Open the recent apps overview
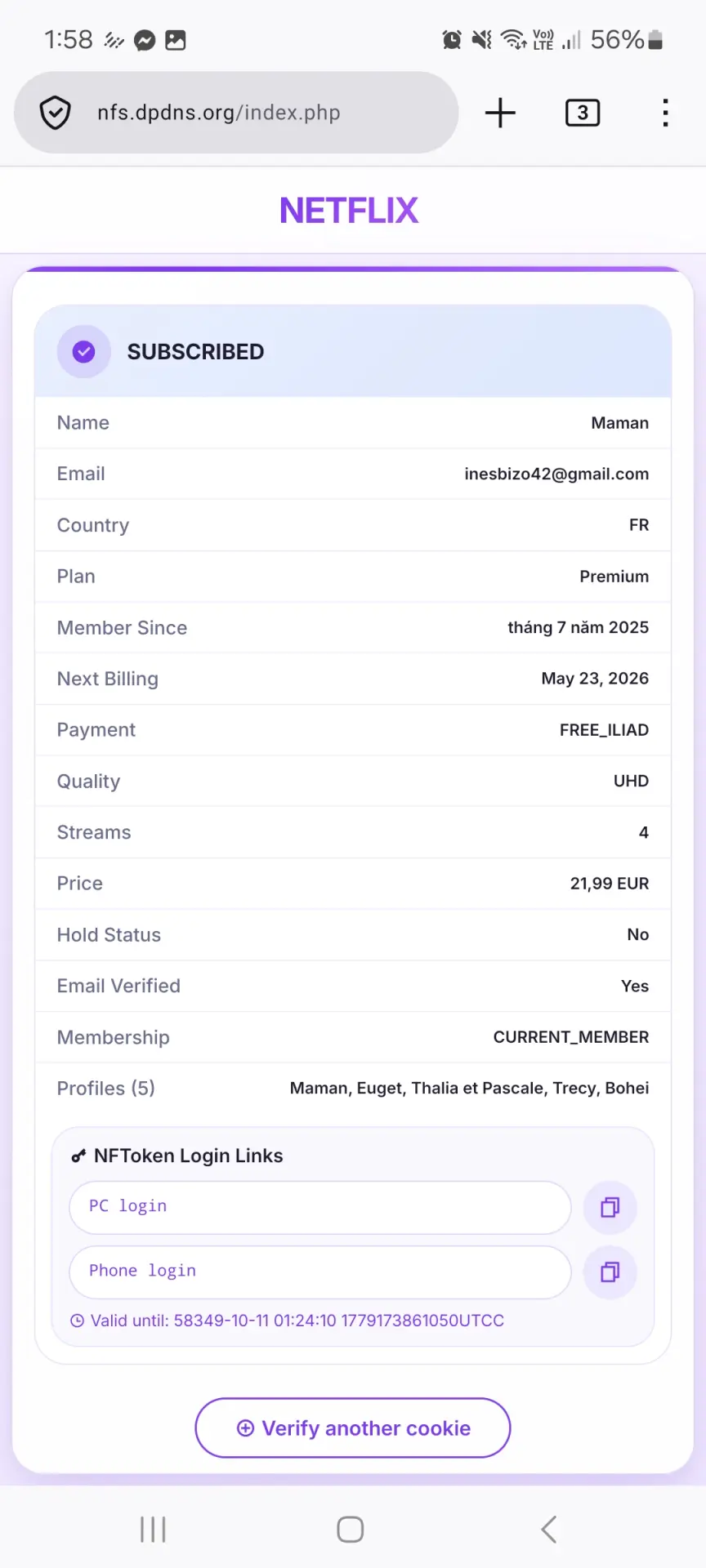This screenshot has width=706, height=1568. pos(153,1529)
